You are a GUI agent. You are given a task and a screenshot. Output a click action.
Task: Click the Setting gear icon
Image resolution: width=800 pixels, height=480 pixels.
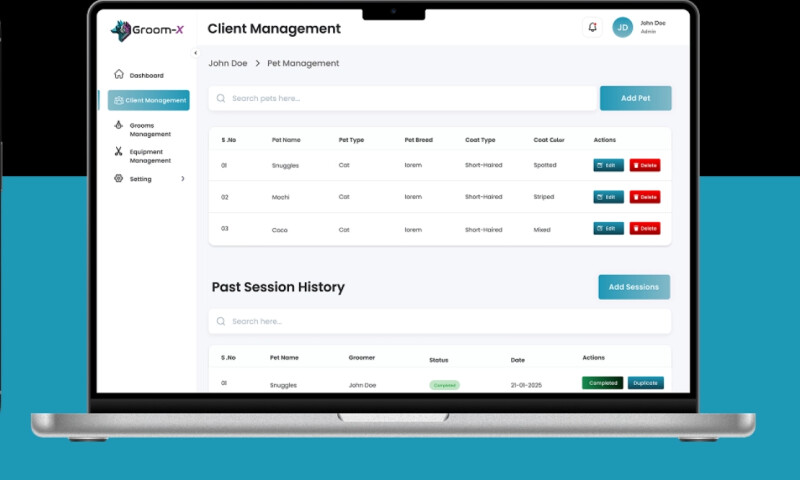tap(118, 179)
